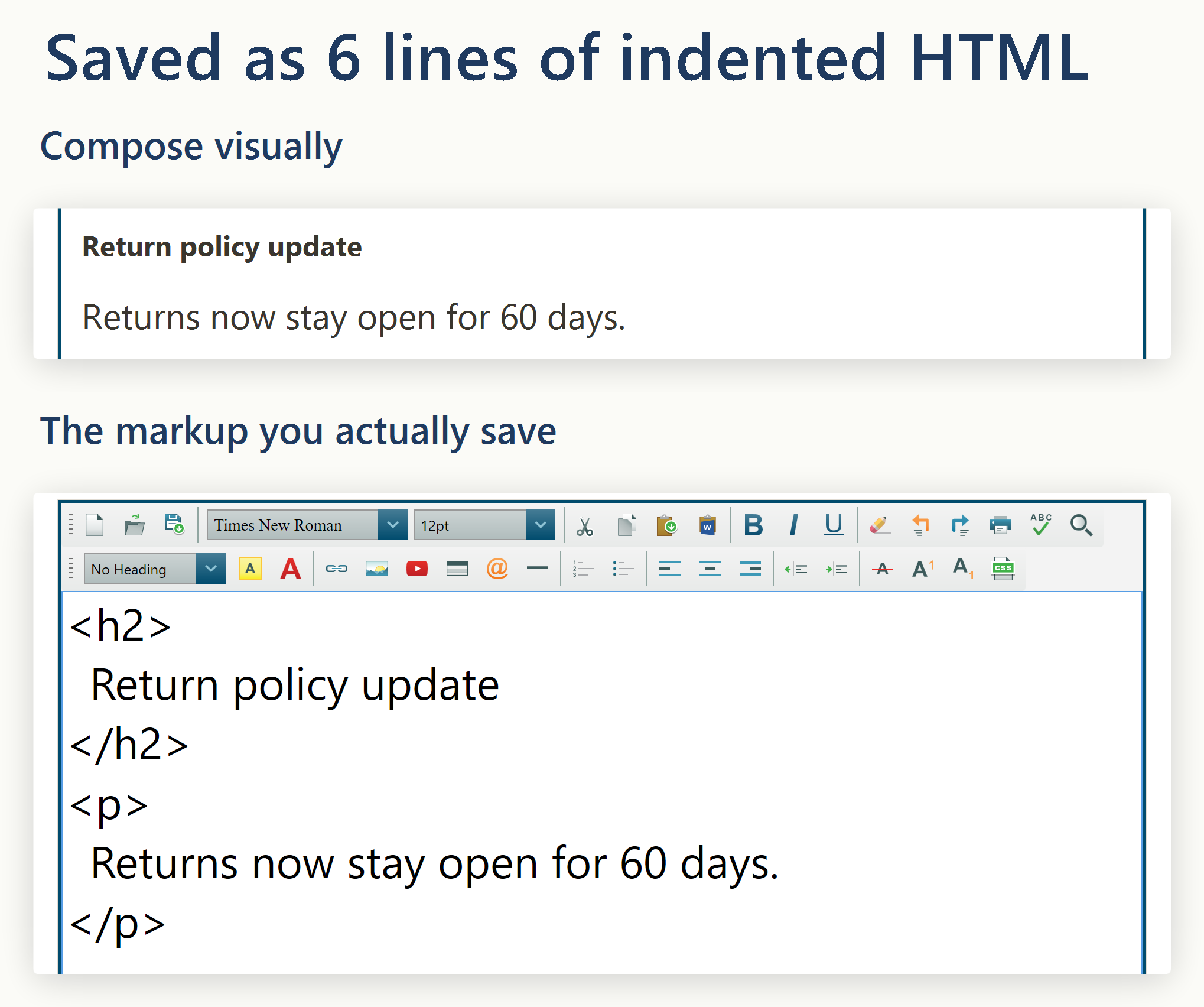Insert a hyperlink with link icon
1204x1007 pixels.
(337, 569)
